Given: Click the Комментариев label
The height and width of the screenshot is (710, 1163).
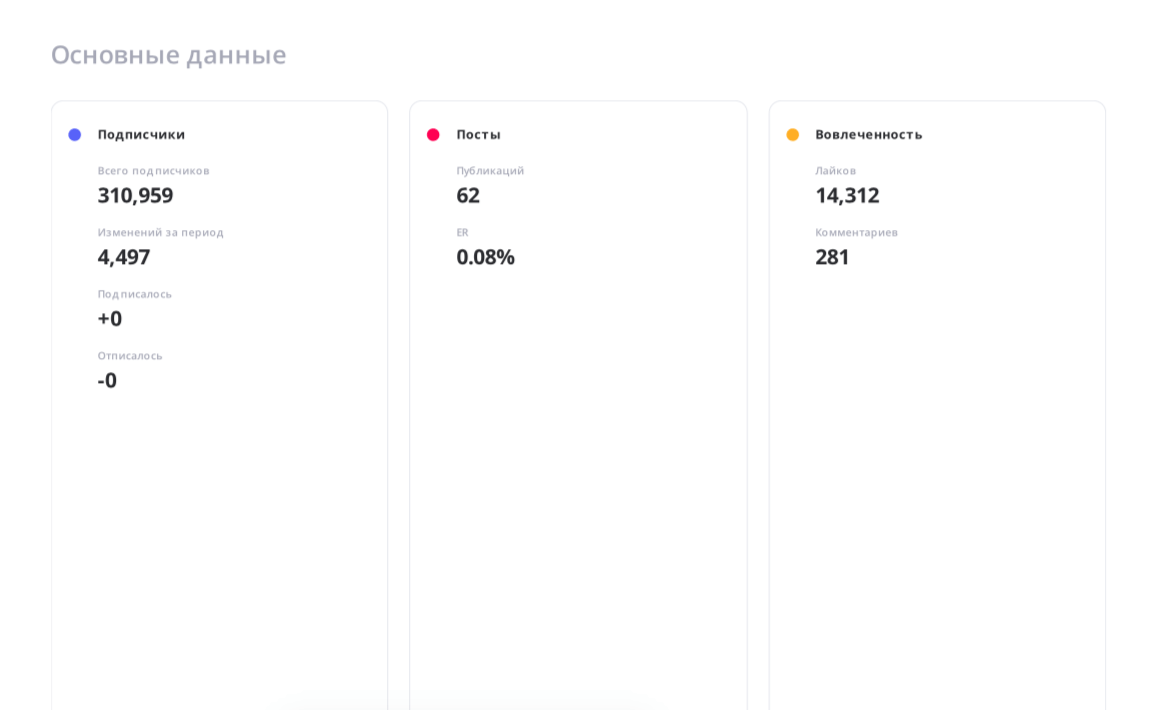Looking at the screenshot, I should 856,233.
